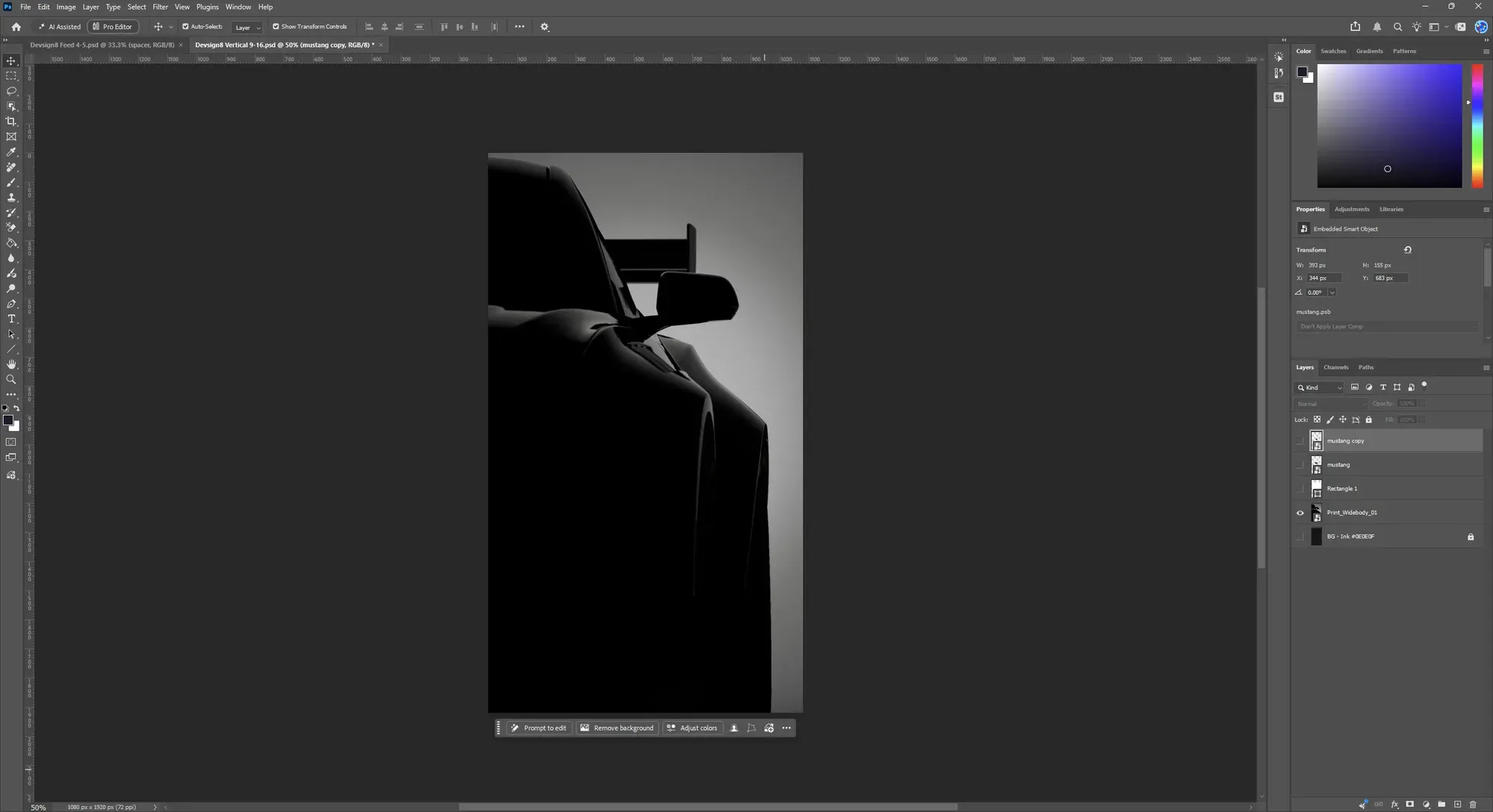This screenshot has height=812, width=1493.
Task: Hide the Print_Widebody_01 layer
Action: click(1300, 513)
